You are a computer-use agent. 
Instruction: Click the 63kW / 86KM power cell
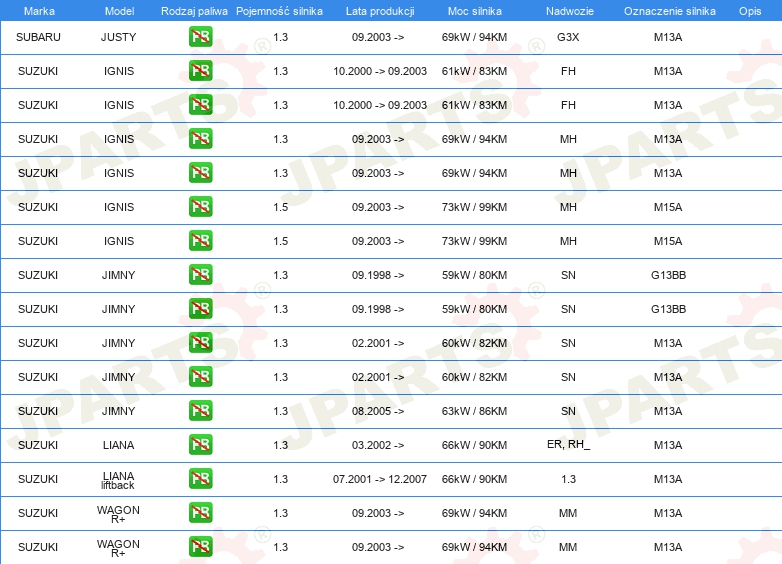[474, 411]
